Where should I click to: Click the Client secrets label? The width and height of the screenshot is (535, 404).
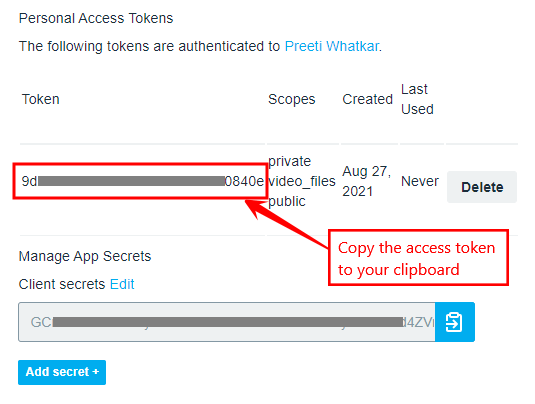pyautogui.click(x=62, y=284)
